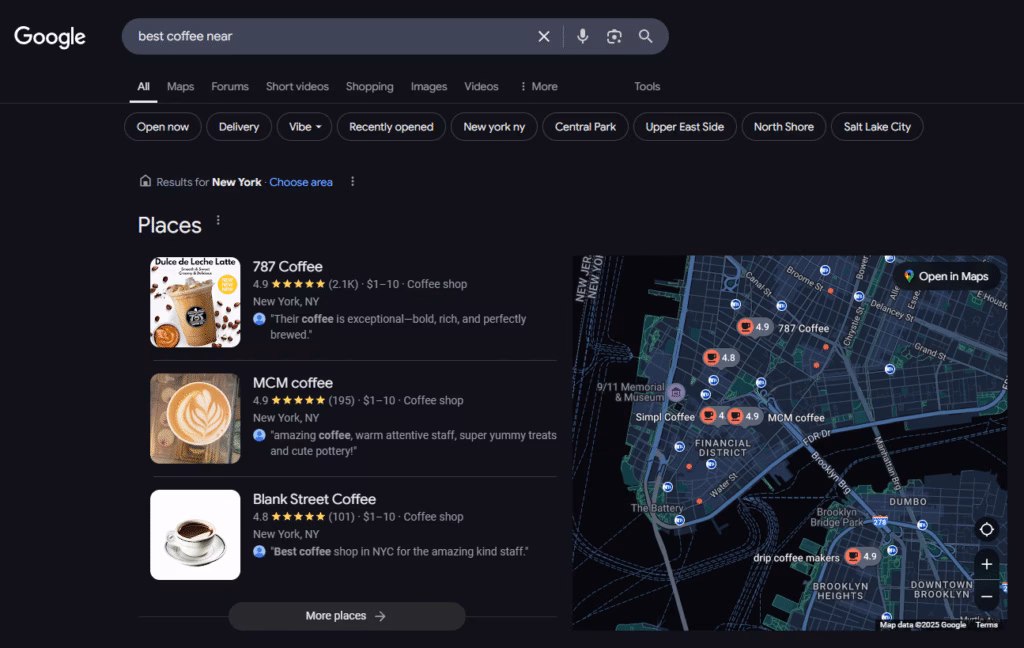
Task: Open the MCM coffee latte thumbnail
Action: pyautogui.click(x=195, y=419)
